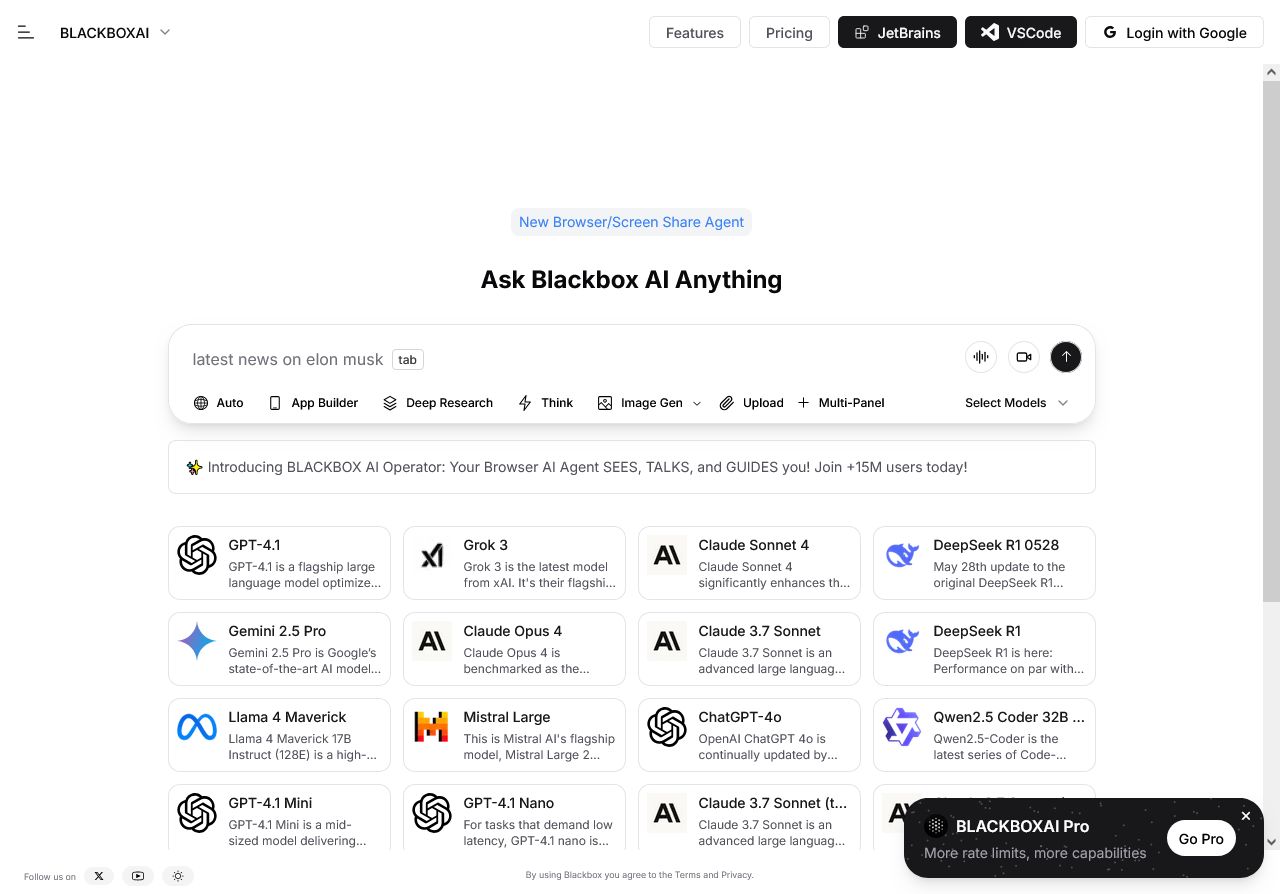Image resolution: width=1280 pixels, height=894 pixels.
Task: Choose the GPT-4.1 model card
Action: click(x=279, y=563)
